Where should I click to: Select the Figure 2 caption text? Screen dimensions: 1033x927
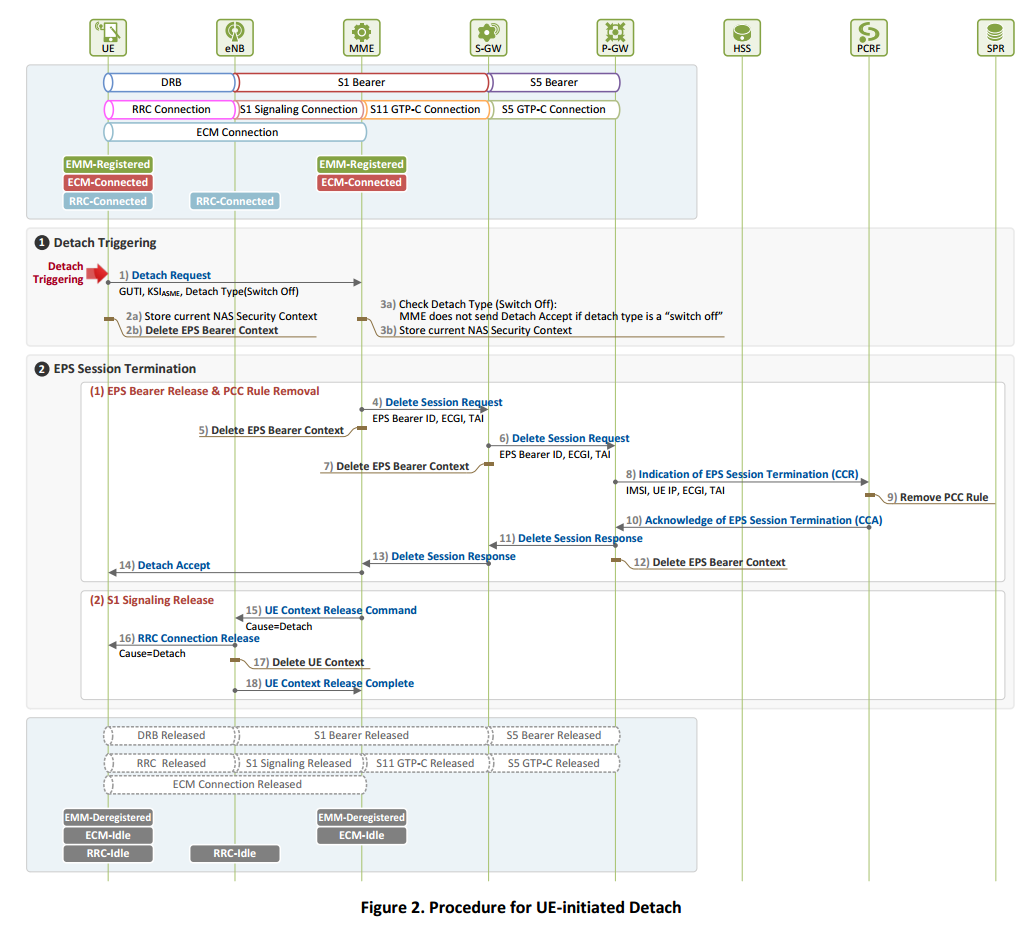tap(520, 908)
